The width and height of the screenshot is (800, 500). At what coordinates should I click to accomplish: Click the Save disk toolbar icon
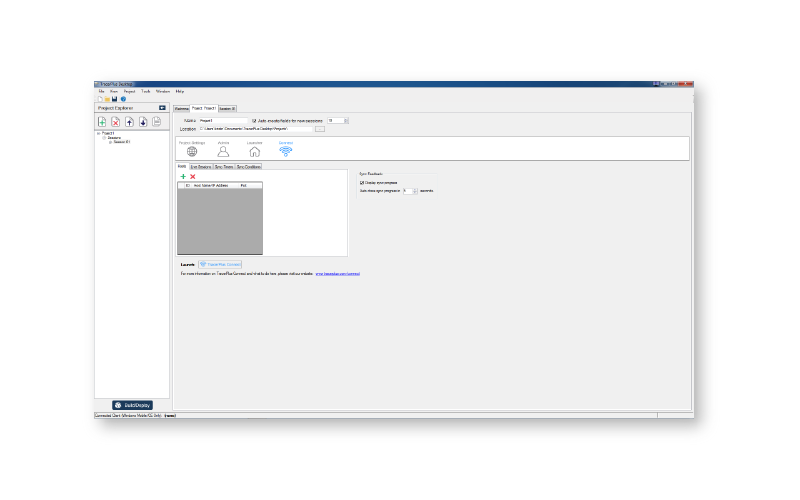click(x=114, y=99)
